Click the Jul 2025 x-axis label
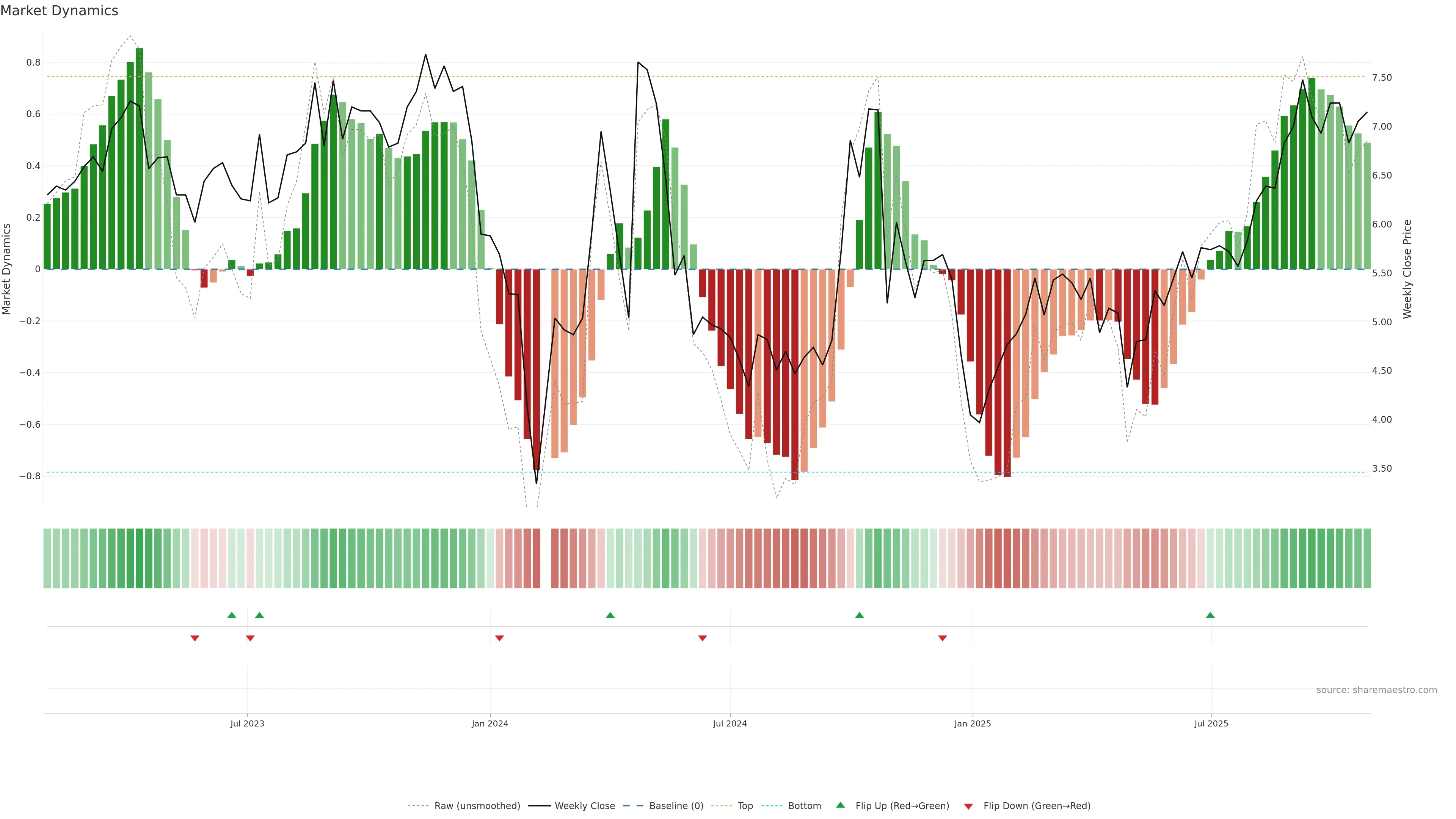The height and width of the screenshot is (819, 1456). [x=1211, y=723]
